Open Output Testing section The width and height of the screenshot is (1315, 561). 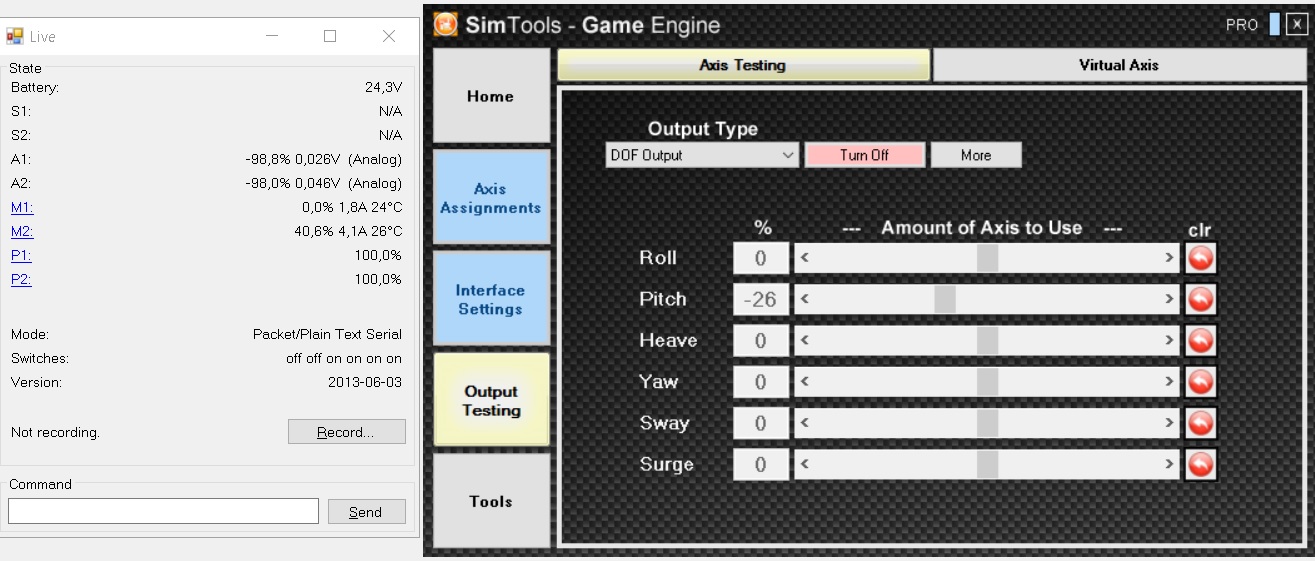point(491,400)
